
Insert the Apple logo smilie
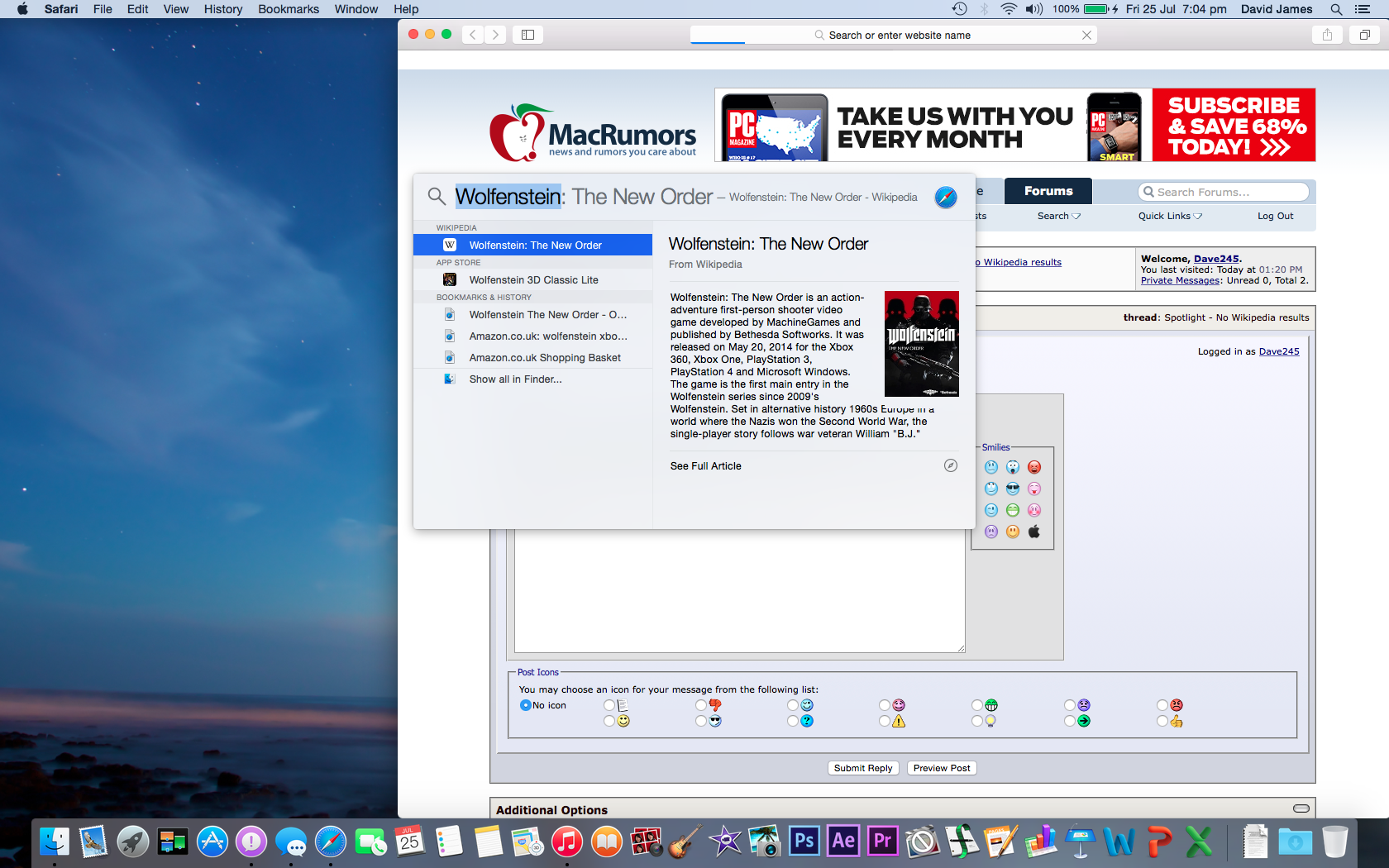1034,532
